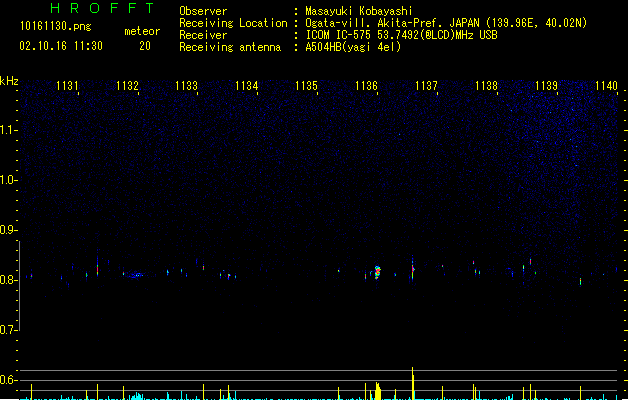Screen dimensions: 629x400
Task: Click the Ogata-vill. Akita-Pref. JAPAN location text
Action: (x=446, y=23)
